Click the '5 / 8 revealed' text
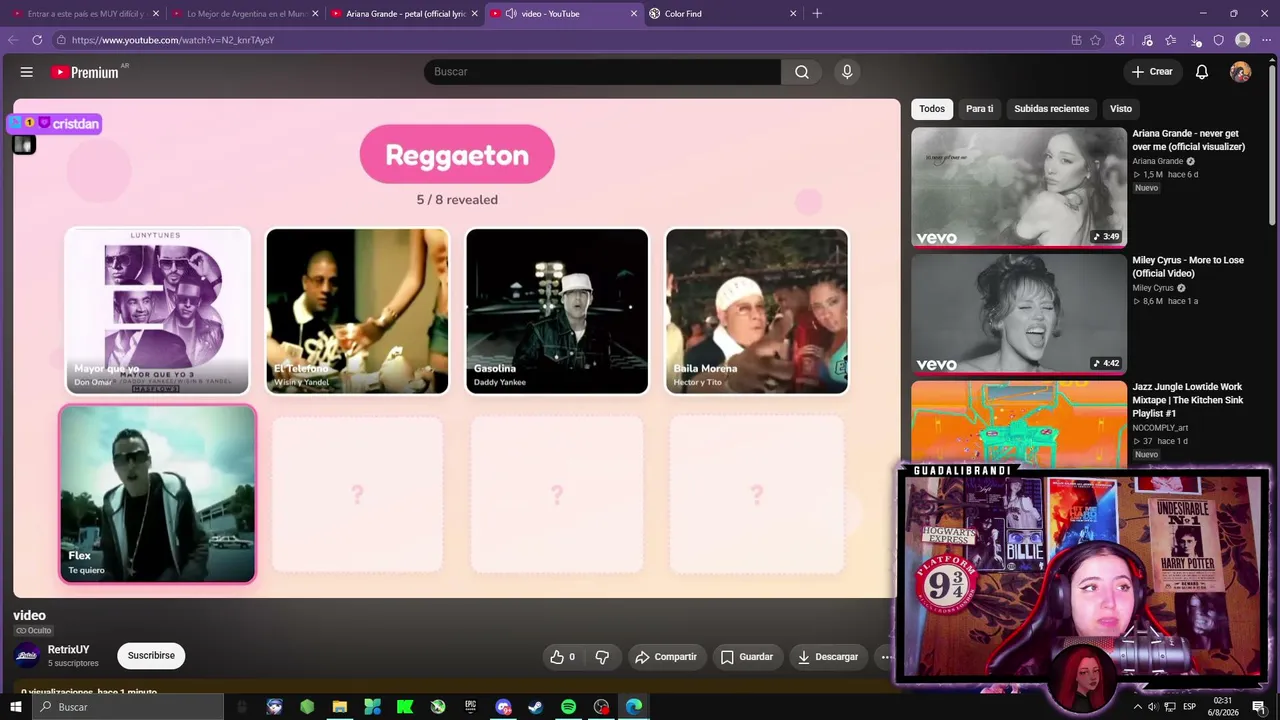This screenshot has width=1280, height=720. coord(457,200)
